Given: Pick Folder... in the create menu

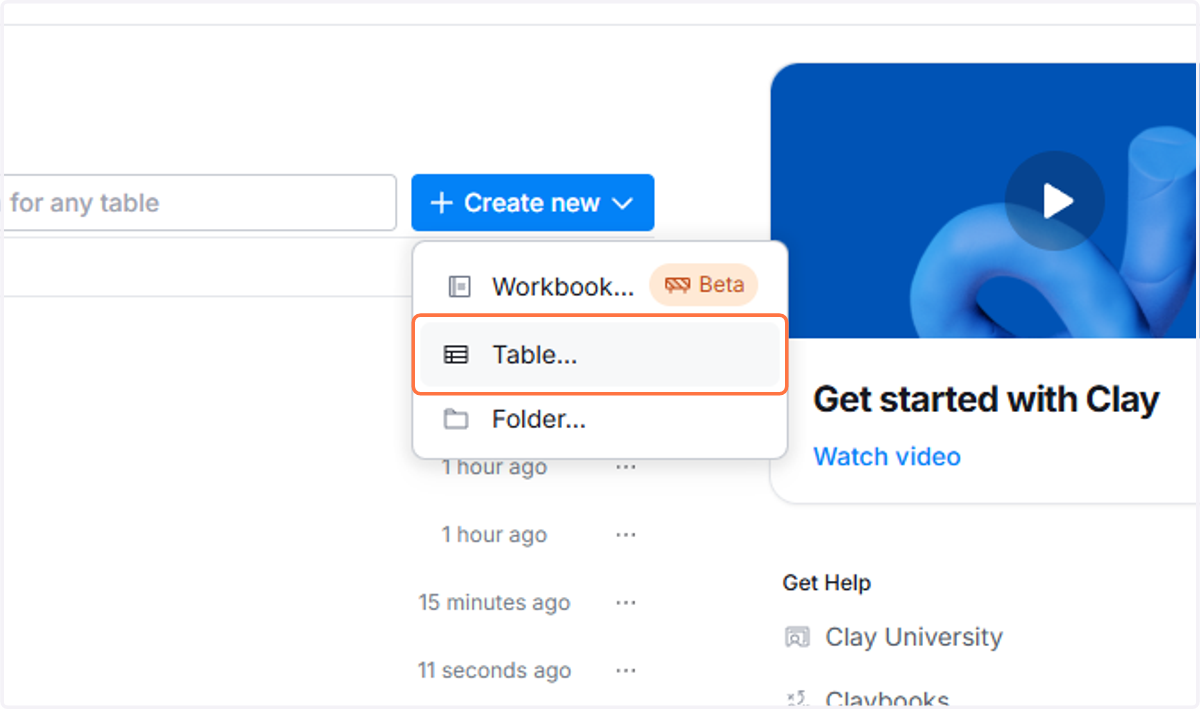Looking at the screenshot, I should click(x=600, y=420).
